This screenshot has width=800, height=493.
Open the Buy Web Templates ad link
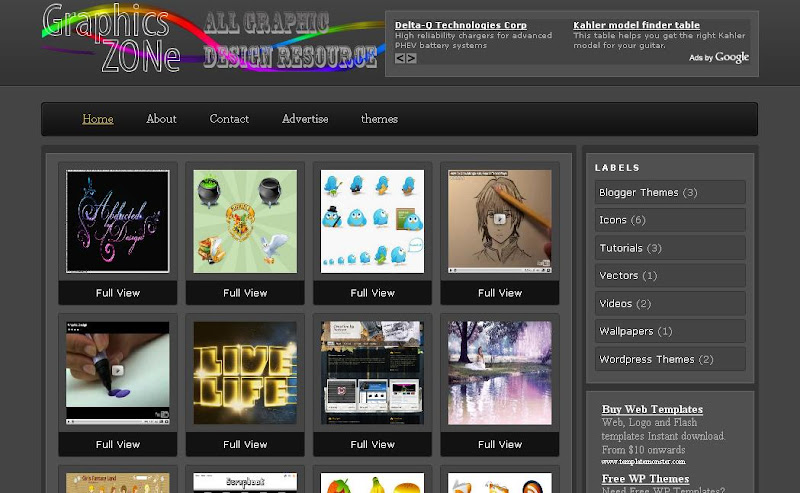(652, 409)
